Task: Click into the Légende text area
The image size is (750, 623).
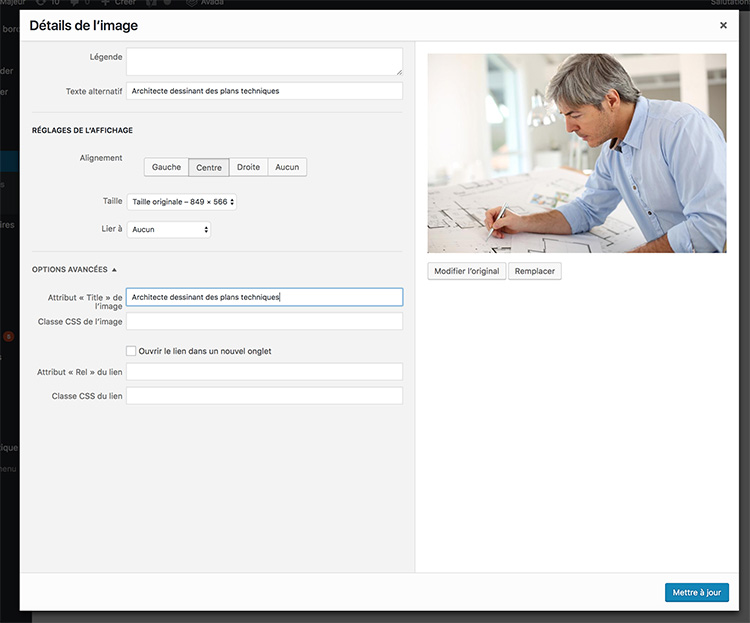Action: coord(265,61)
